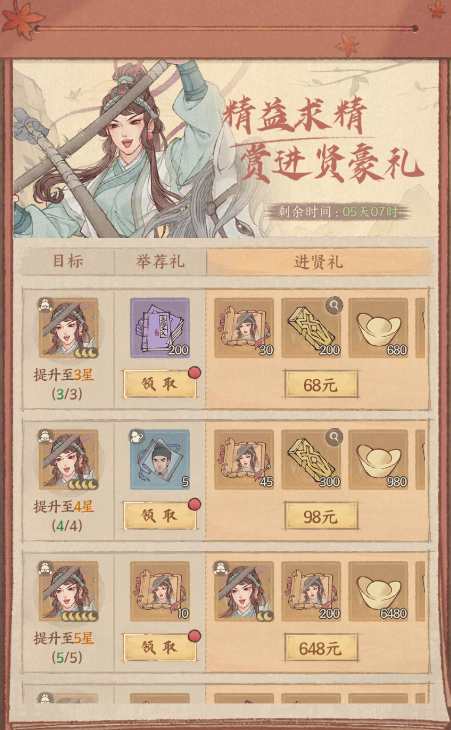Open the 5-star heroine goal portrait
Viewport: 451px width, 730px height.
[68, 591]
